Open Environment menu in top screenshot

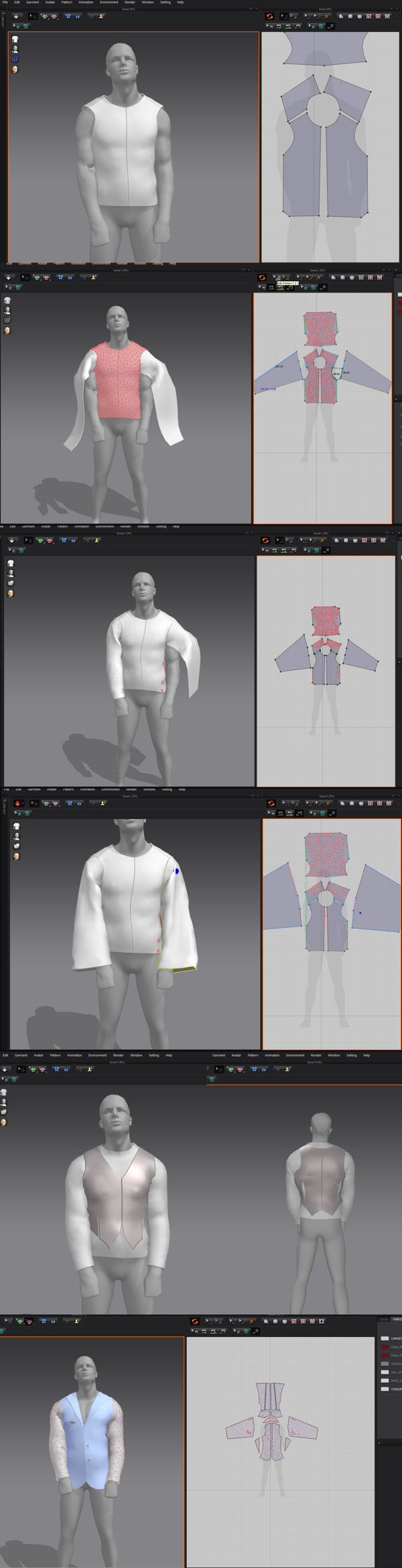[109, 2]
